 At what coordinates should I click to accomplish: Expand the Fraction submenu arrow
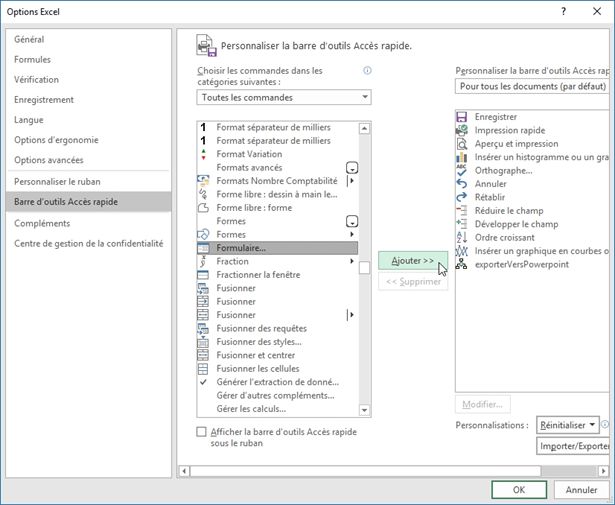coord(352,261)
